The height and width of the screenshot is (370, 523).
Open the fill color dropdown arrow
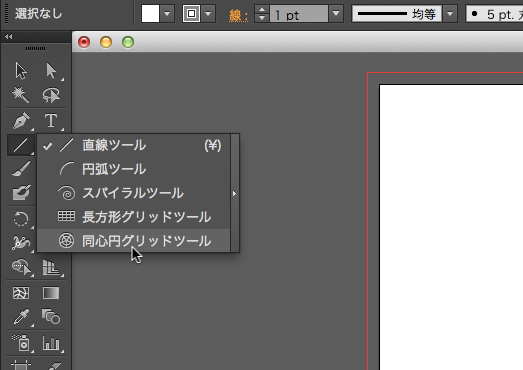(x=167, y=14)
